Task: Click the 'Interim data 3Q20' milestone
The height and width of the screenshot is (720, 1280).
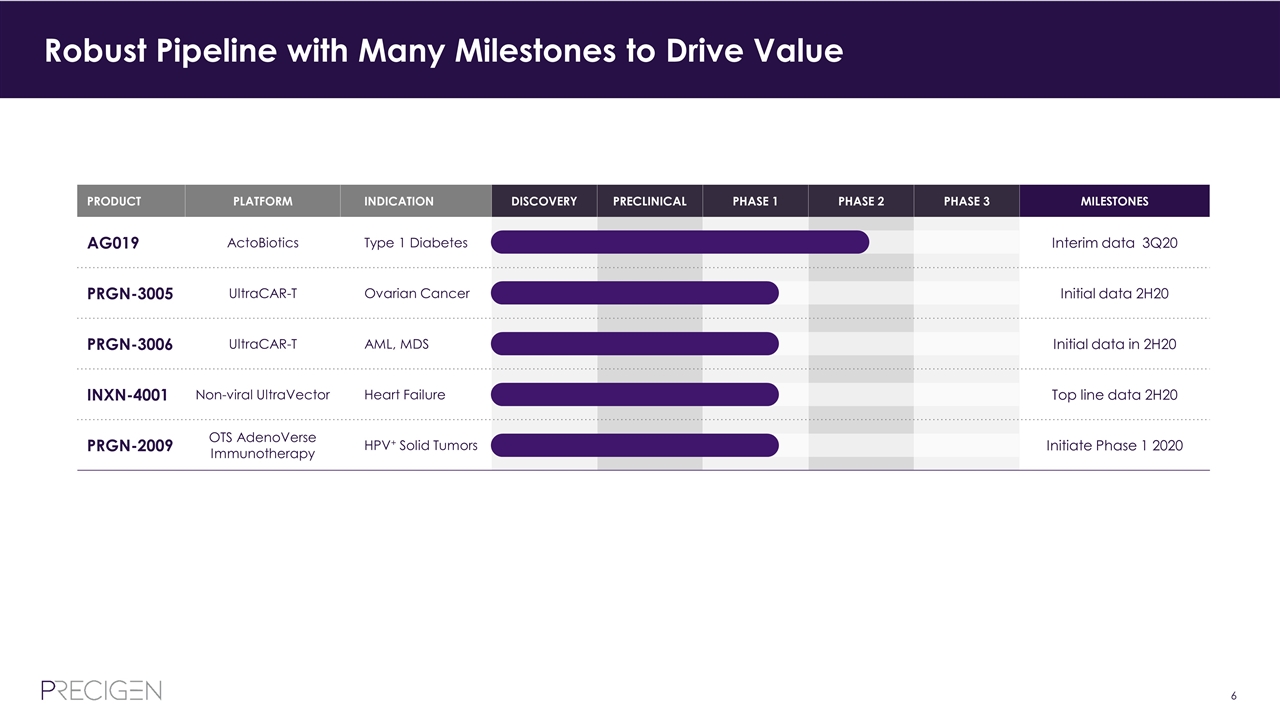Action: (x=1114, y=243)
